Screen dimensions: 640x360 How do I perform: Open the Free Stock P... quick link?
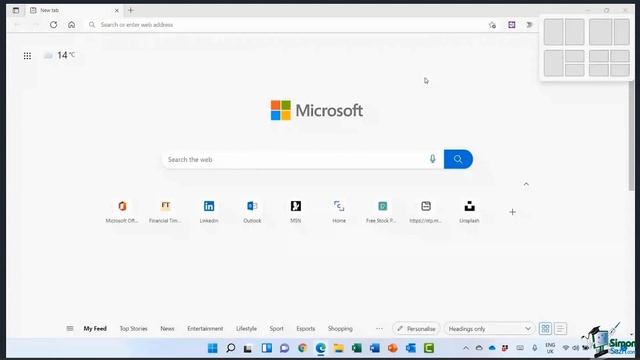(x=382, y=211)
